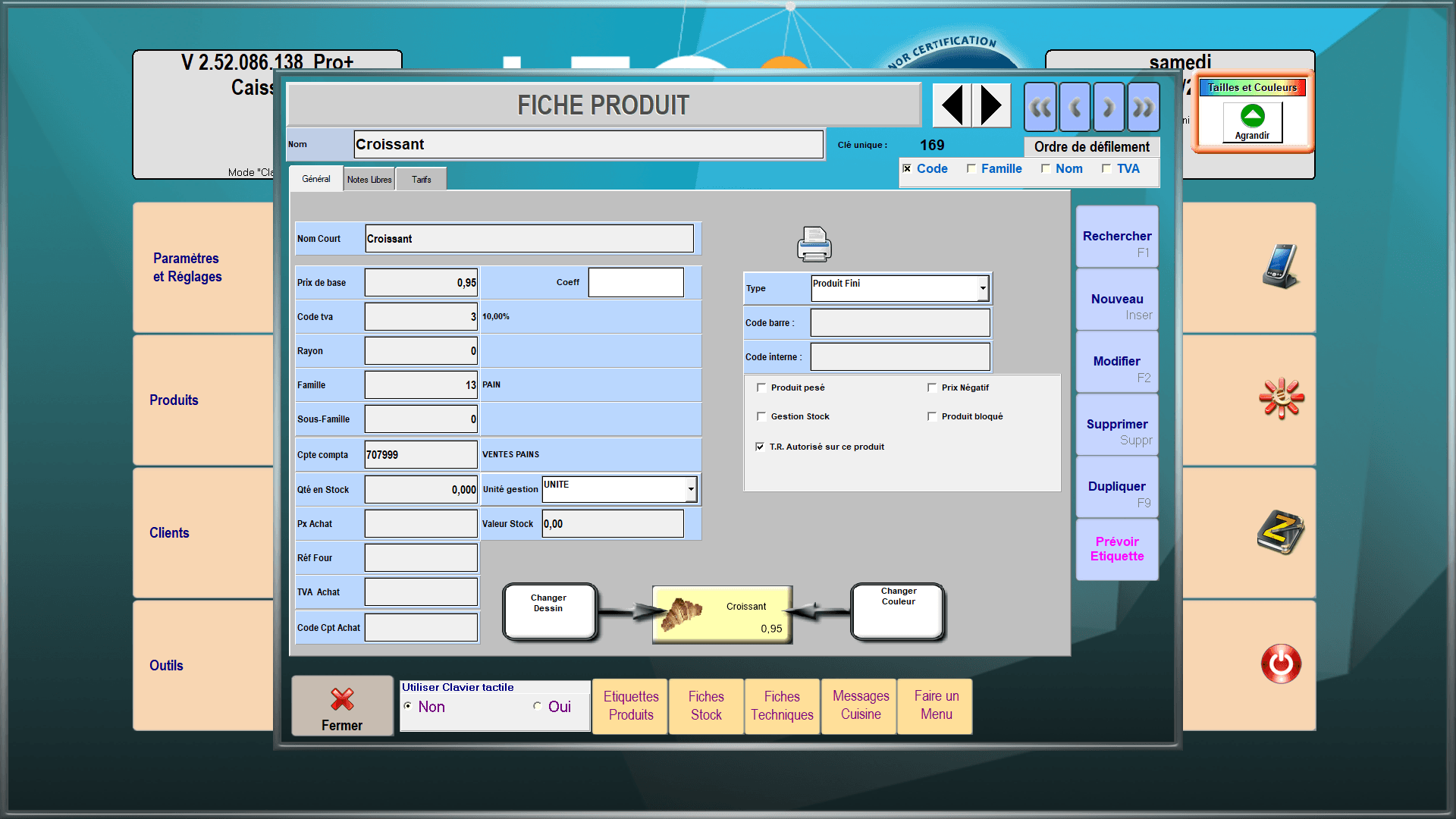Open the Type dropdown Produit Fini
Screen dimensions: 1456x819
coord(983,288)
